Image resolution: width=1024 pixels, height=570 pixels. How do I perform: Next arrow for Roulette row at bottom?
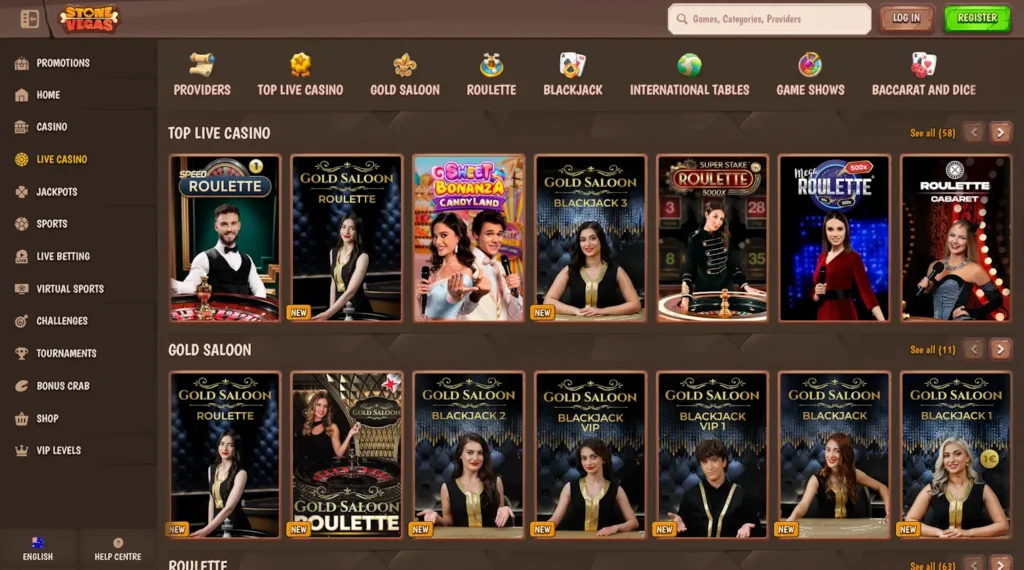(1000, 564)
